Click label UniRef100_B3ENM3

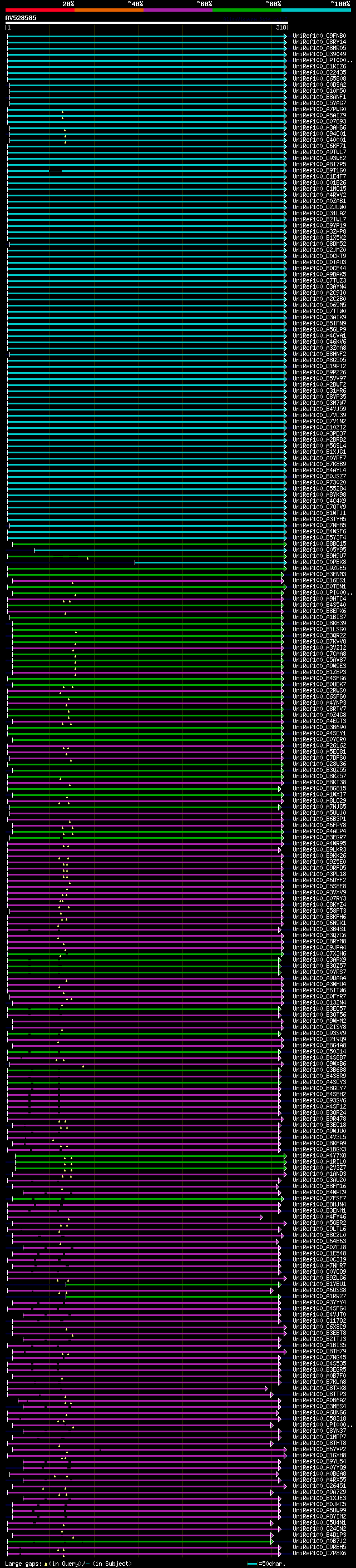319,574
